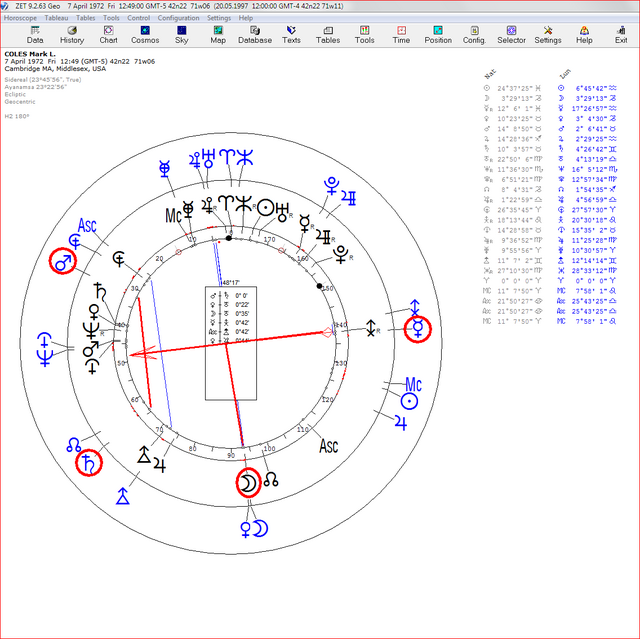
Task: Open the Help menu in menu bar
Action: point(246,18)
